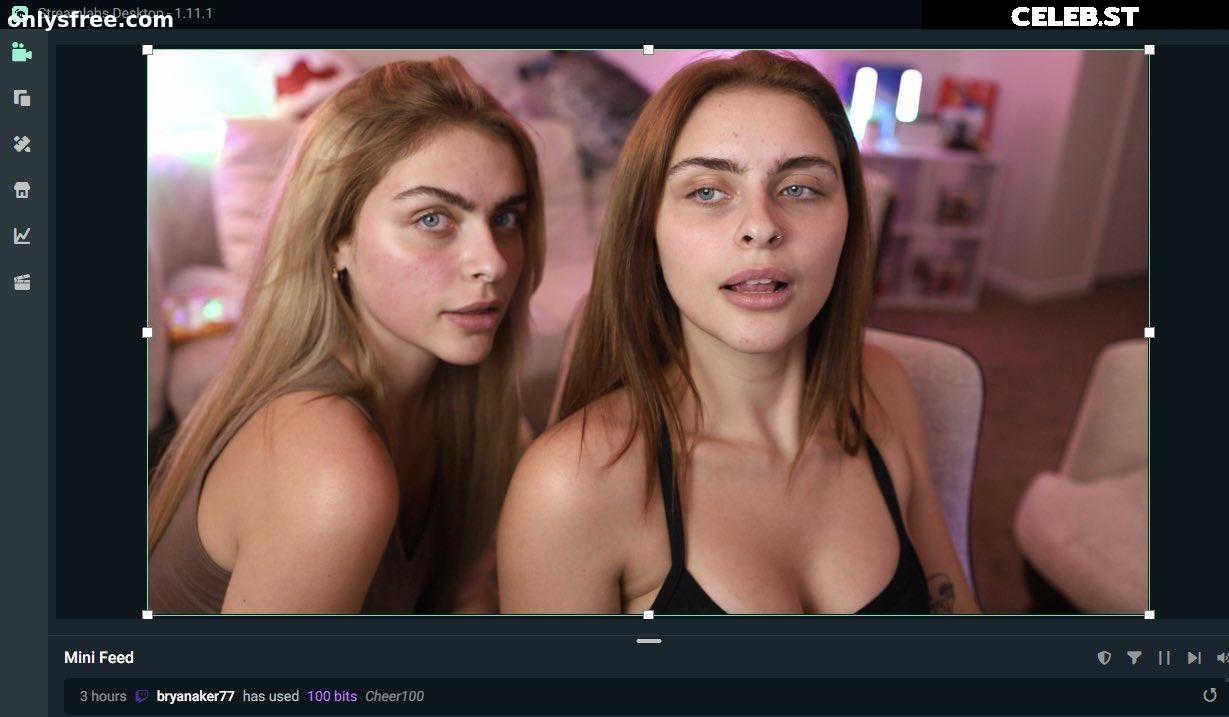The width and height of the screenshot is (1229, 717).
Task: Click the bryanaker77 username in the feed
Action: click(195, 696)
